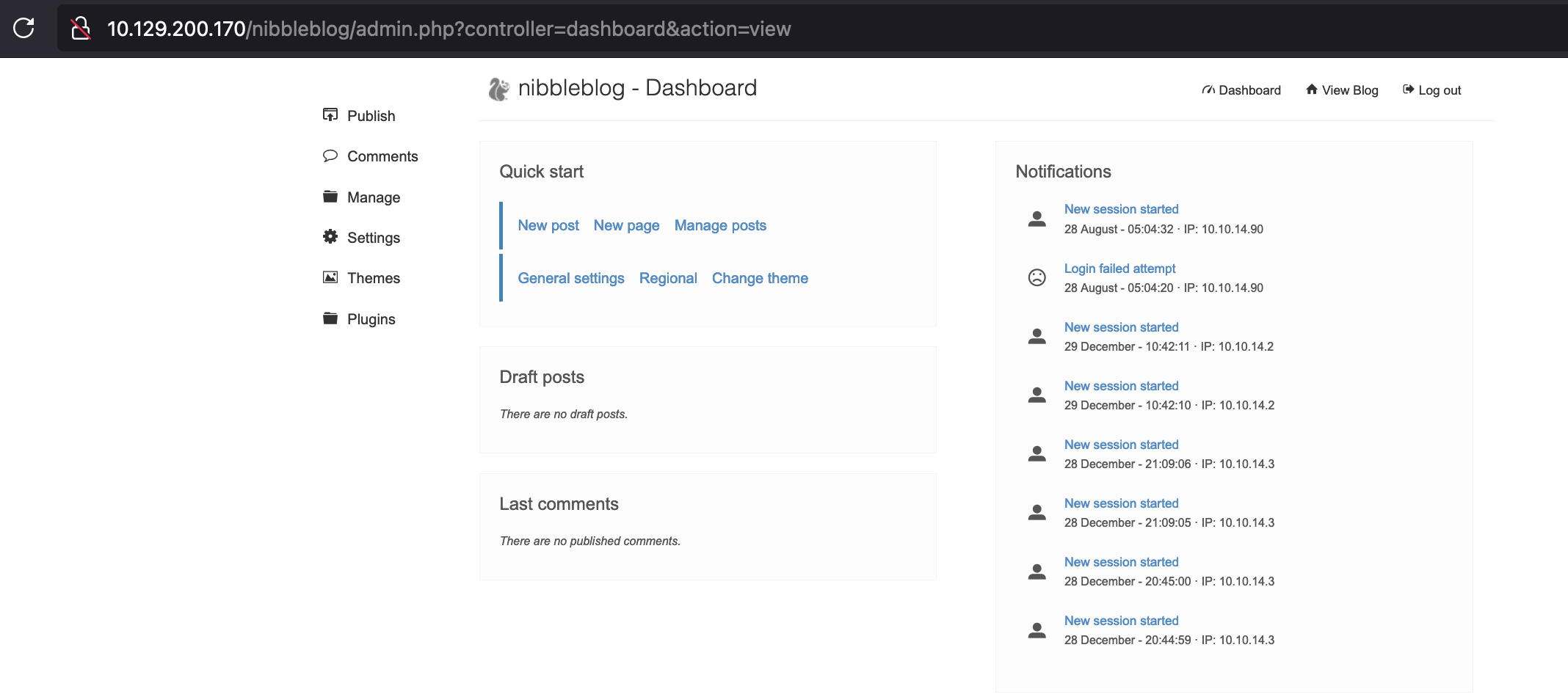Click 'New session started' above 29 December 10:42:10

[1121, 386]
